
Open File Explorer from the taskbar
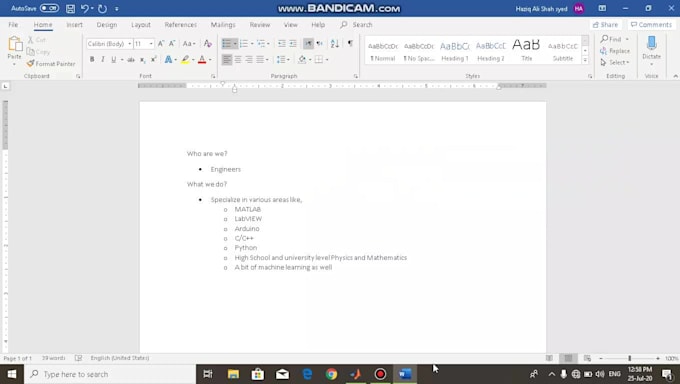(233, 374)
